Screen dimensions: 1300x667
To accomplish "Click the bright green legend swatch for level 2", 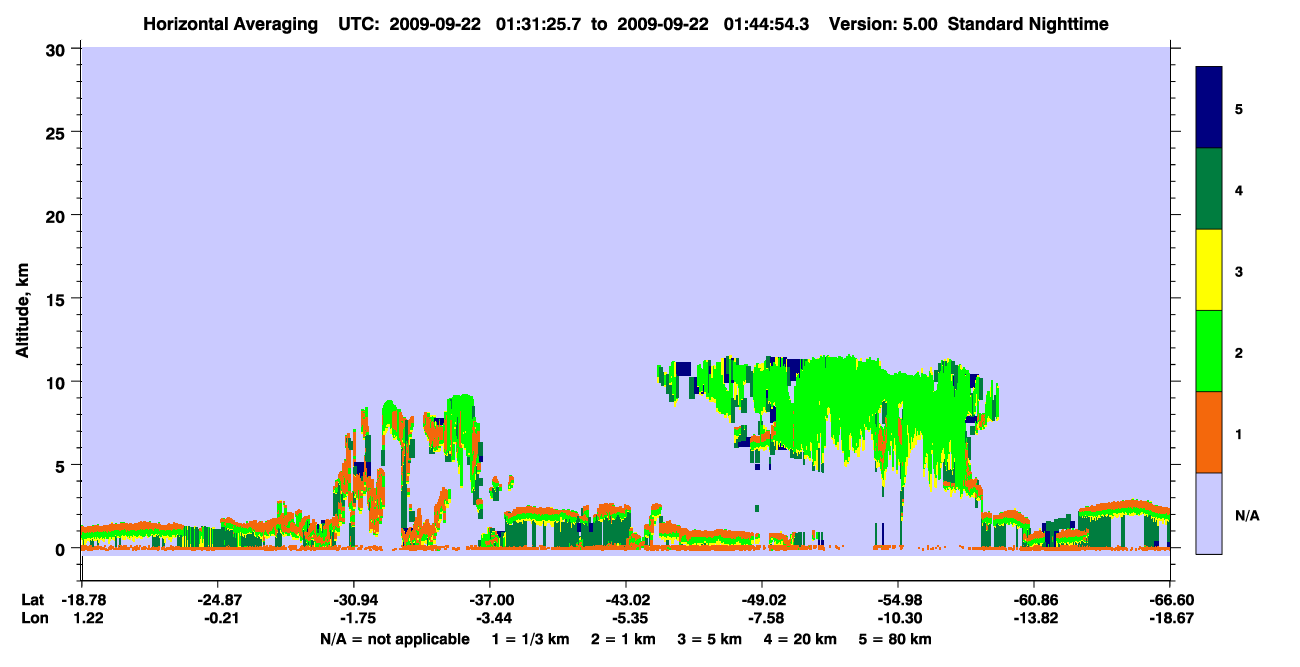I will [x=1209, y=351].
